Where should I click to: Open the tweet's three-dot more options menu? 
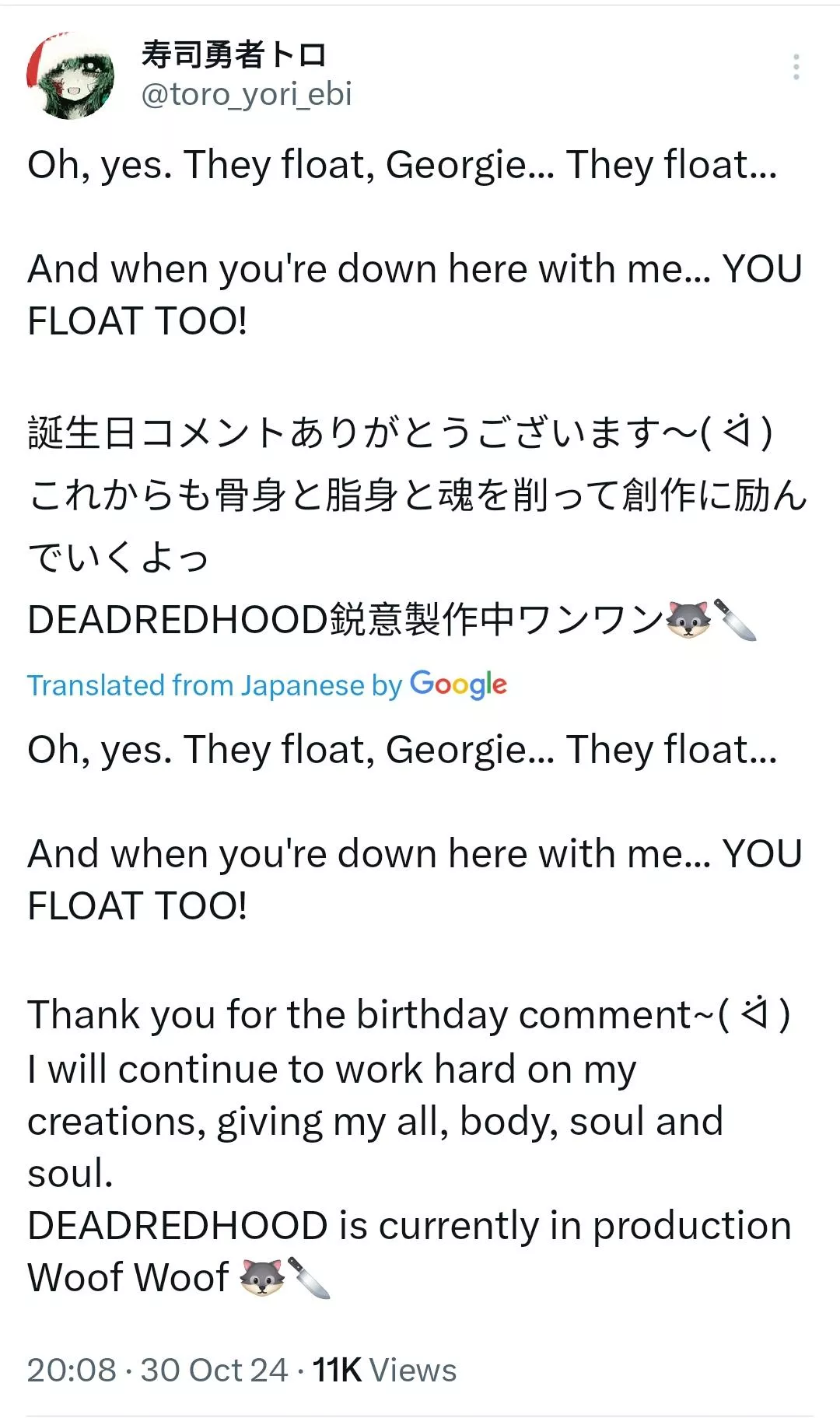pyautogui.click(x=796, y=68)
